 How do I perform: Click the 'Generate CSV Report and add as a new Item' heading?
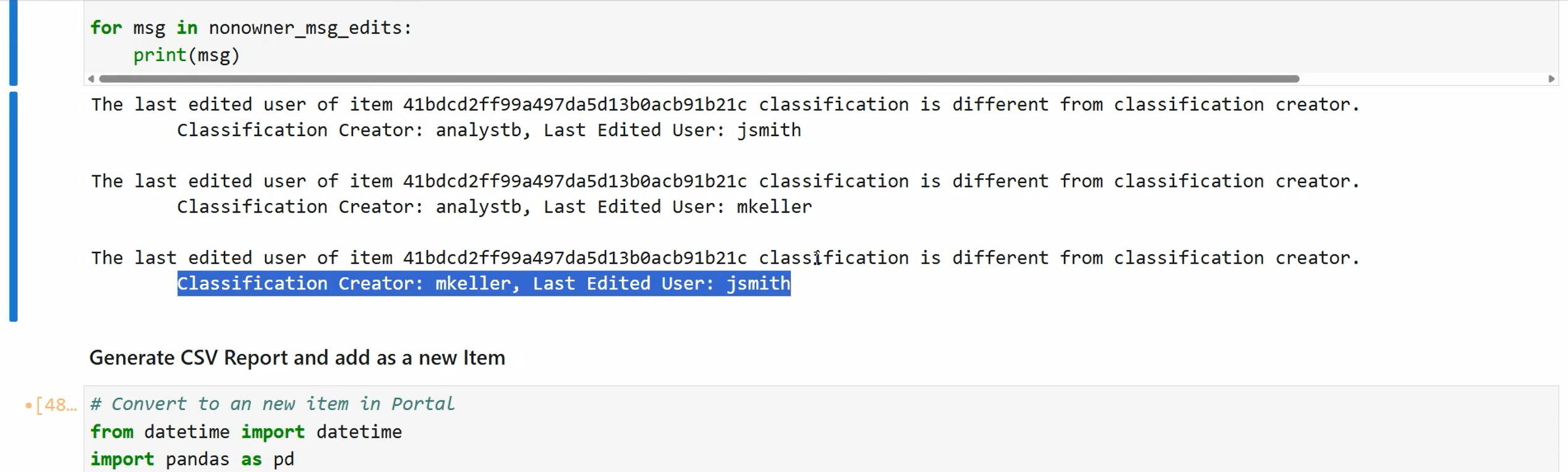[297, 358]
